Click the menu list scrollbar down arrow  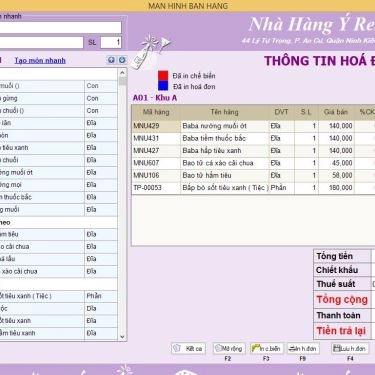pyautogui.click(x=122, y=337)
